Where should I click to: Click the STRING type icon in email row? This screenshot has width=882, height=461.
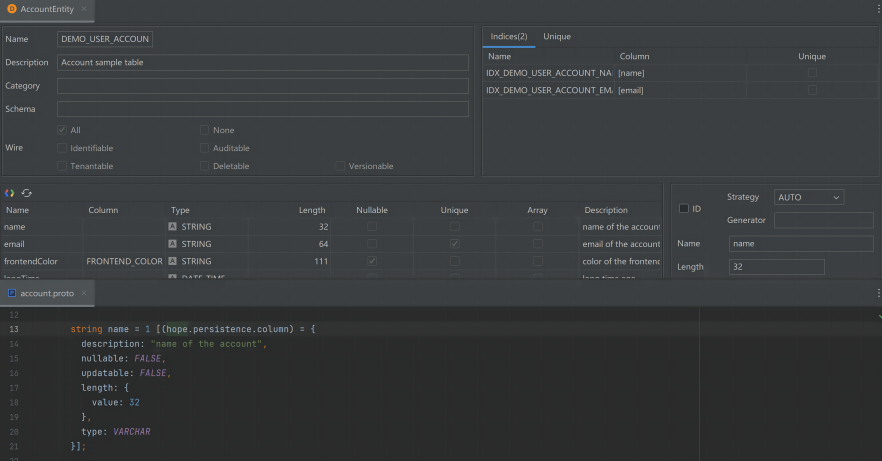pos(173,244)
